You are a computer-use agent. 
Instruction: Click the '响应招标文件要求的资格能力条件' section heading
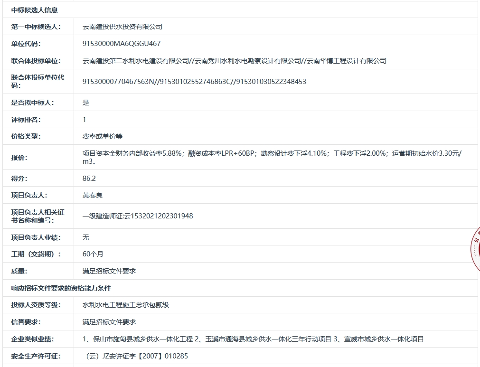pos(61,288)
